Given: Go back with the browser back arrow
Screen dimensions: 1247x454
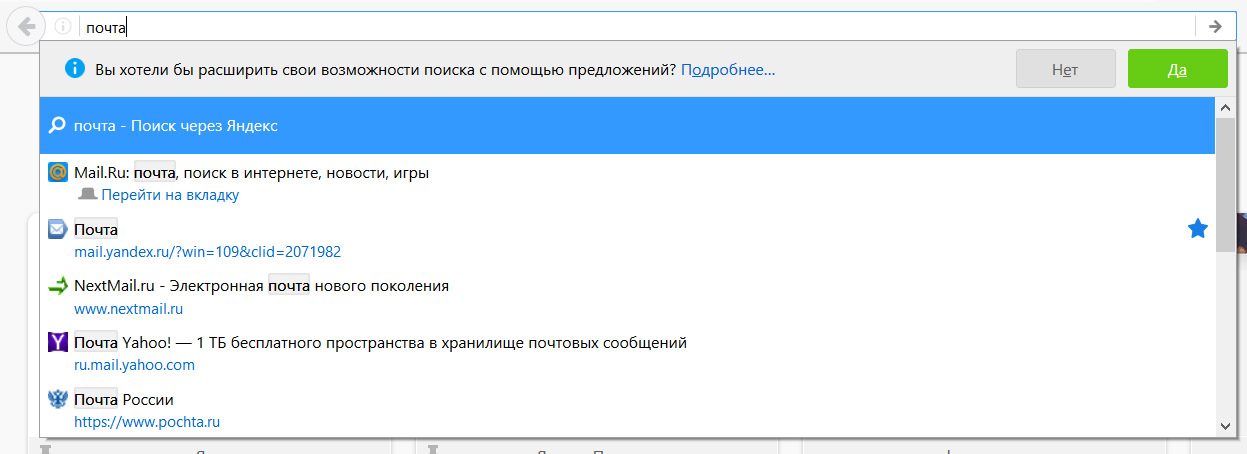Looking at the screenshot, I should (25, 26).
